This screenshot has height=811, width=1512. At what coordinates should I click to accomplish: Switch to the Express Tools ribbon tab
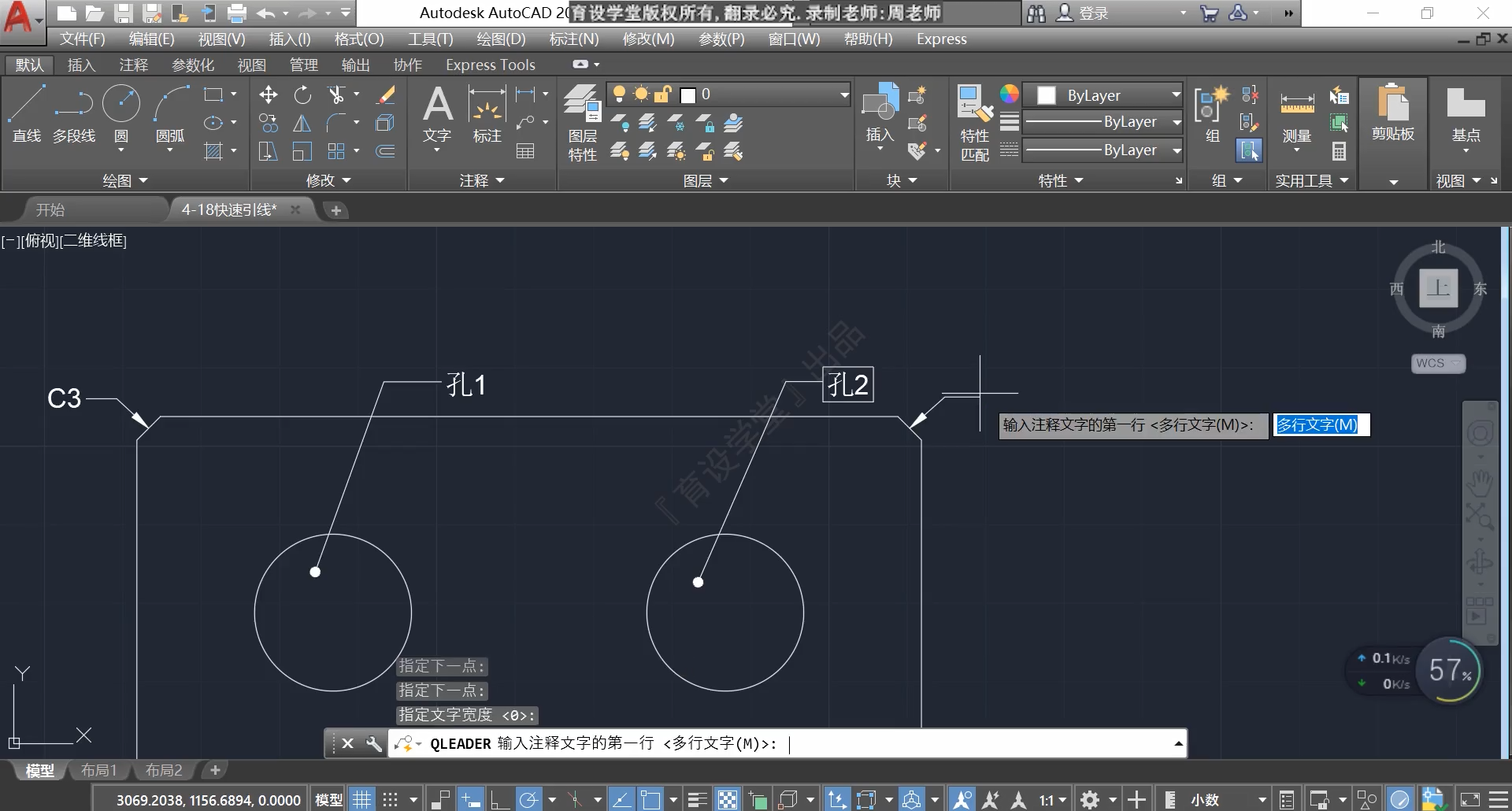[490, 65]
